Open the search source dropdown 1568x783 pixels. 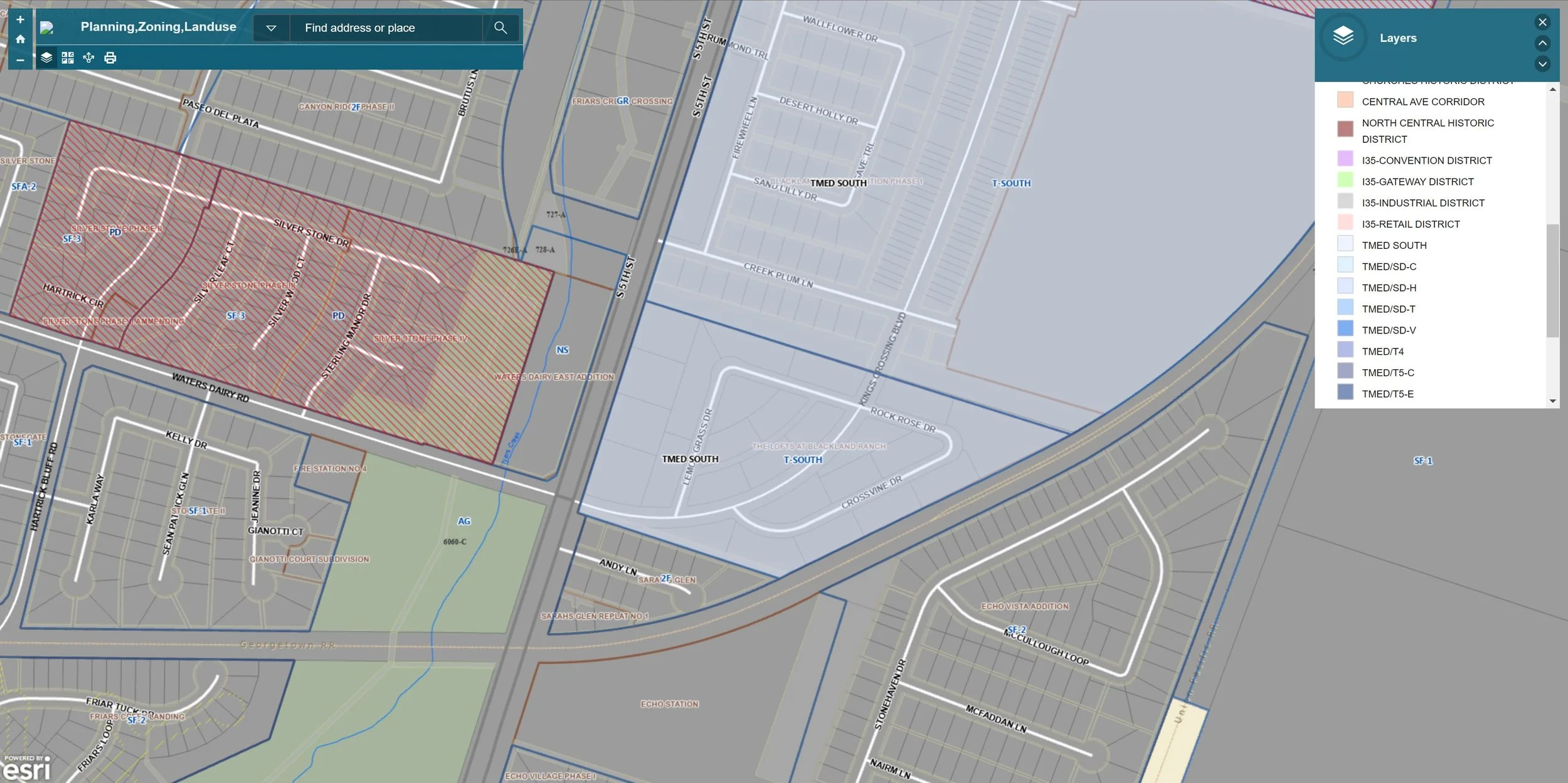(x=271, y=28)
